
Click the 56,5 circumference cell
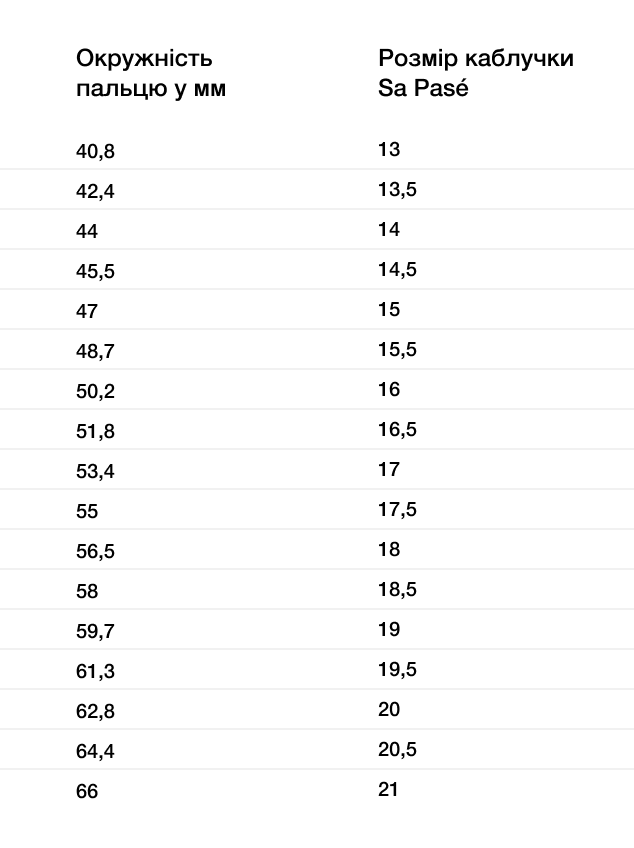95,551
